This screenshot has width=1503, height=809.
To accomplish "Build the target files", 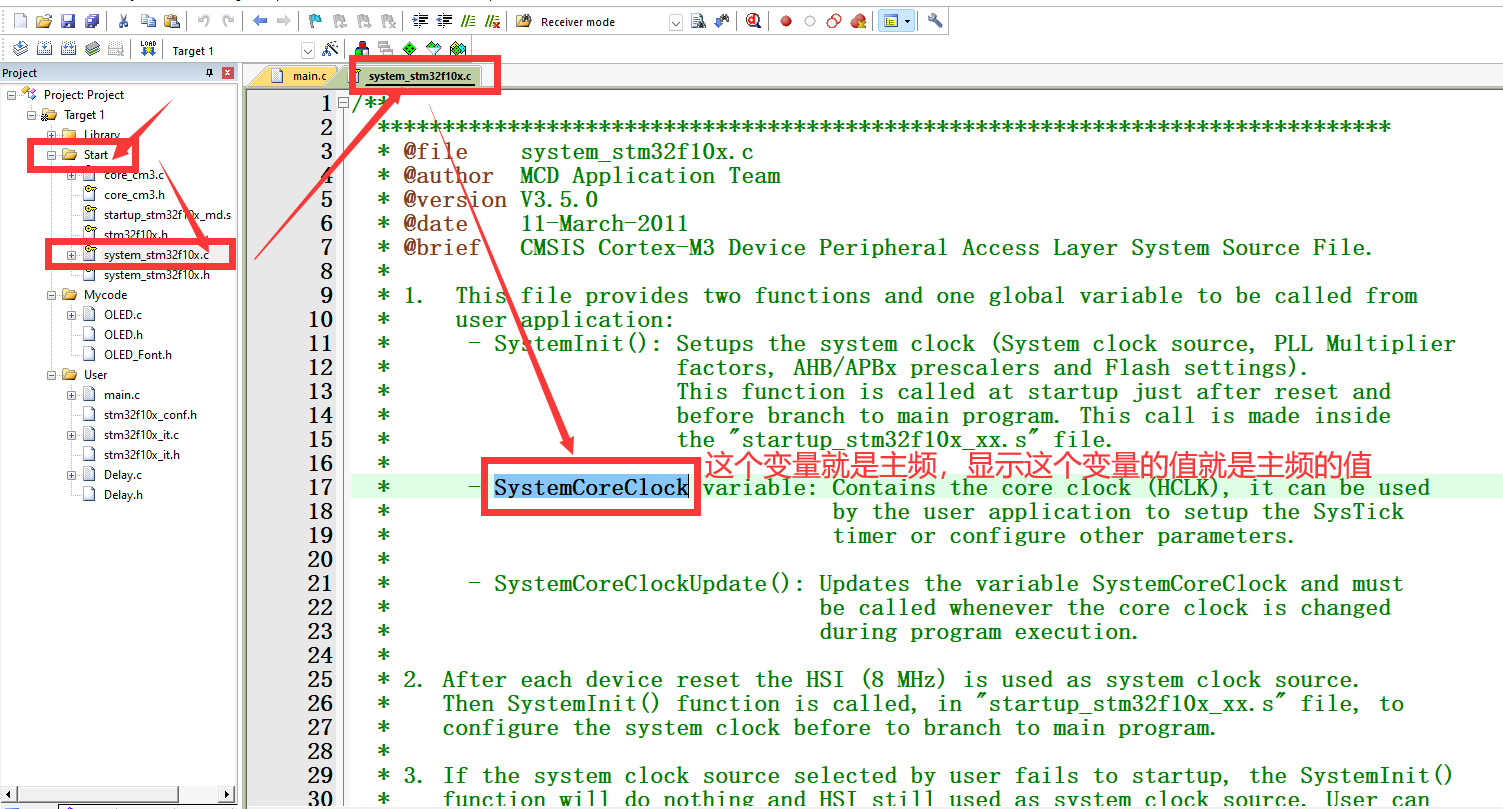I will (44, 49).
